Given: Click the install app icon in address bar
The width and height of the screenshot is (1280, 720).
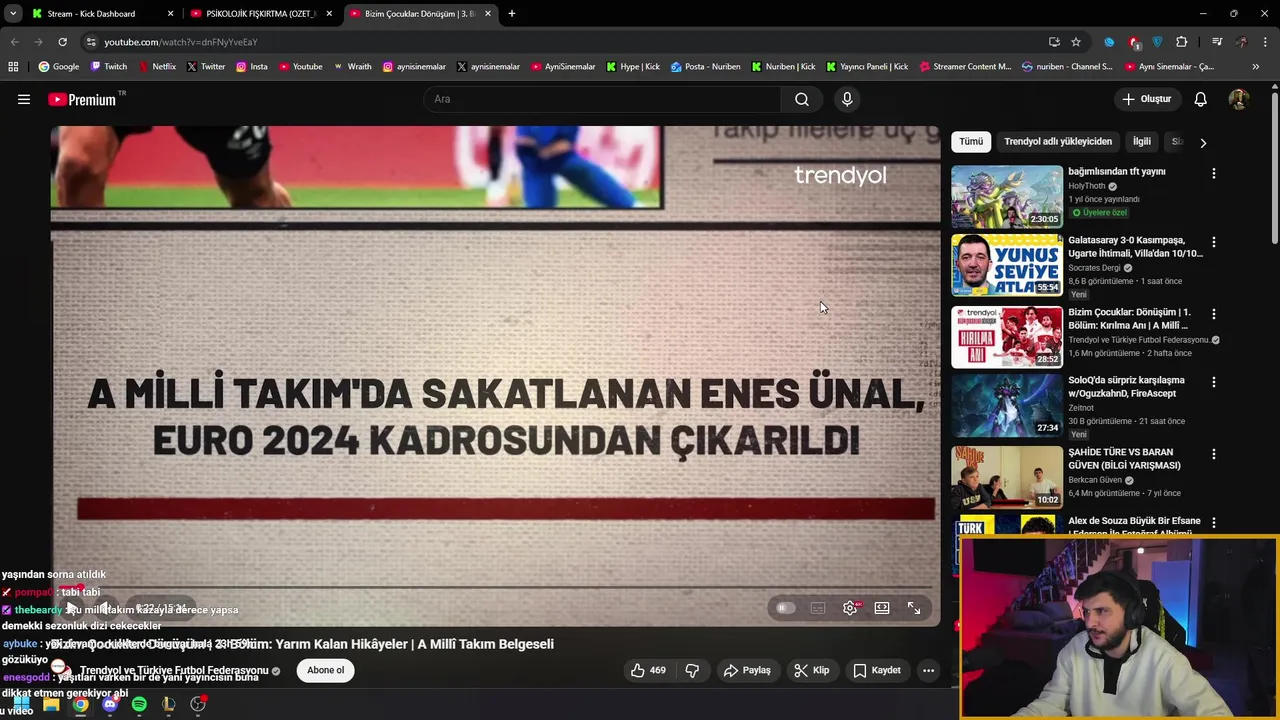Looking at the screenshot, I should pos(1054,42).
